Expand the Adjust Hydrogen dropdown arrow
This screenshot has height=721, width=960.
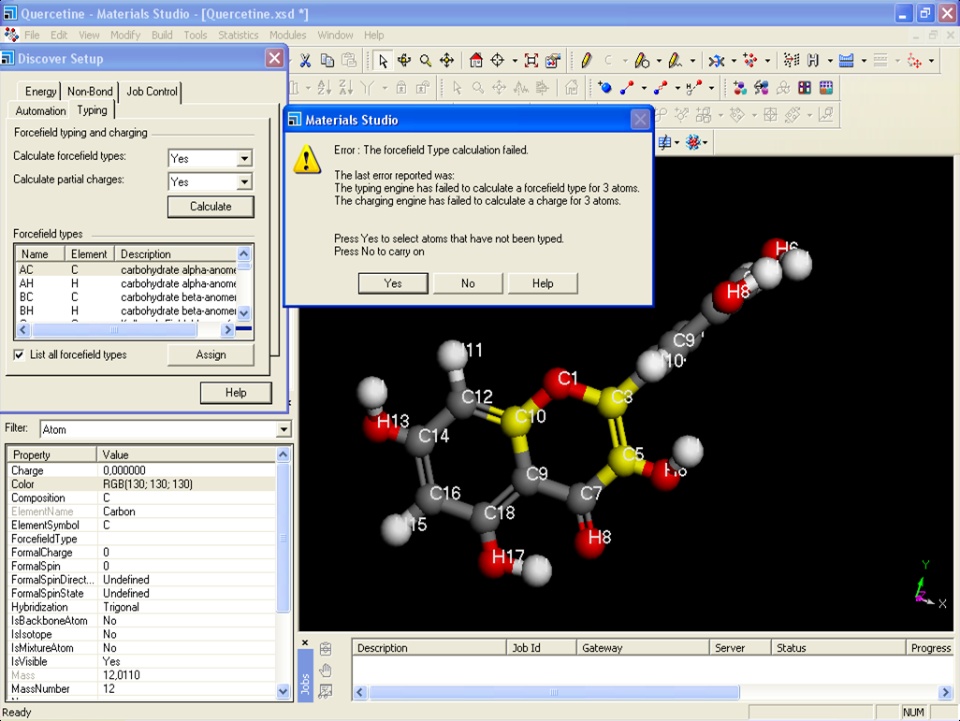[x=830, y=61]
